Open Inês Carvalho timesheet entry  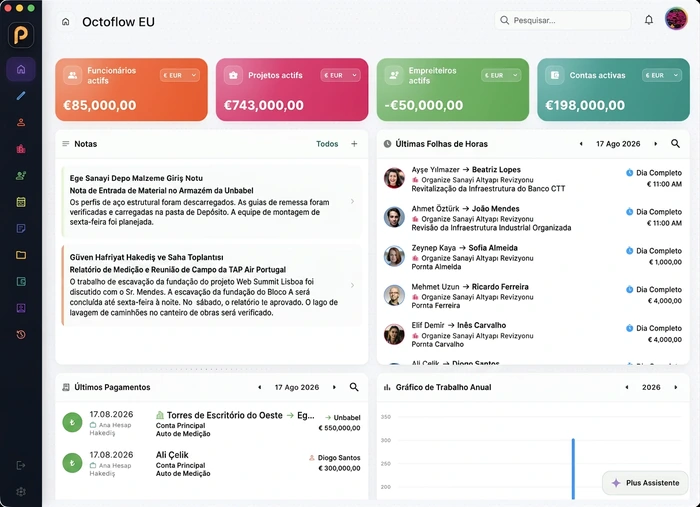coord(533,334)
